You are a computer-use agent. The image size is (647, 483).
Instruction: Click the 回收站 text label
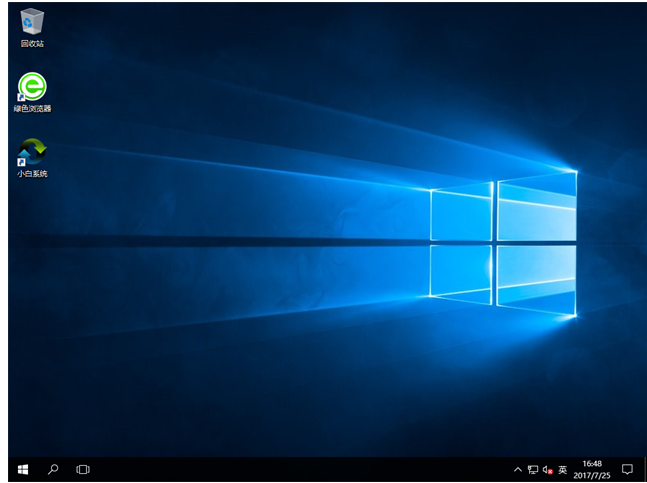32,44
